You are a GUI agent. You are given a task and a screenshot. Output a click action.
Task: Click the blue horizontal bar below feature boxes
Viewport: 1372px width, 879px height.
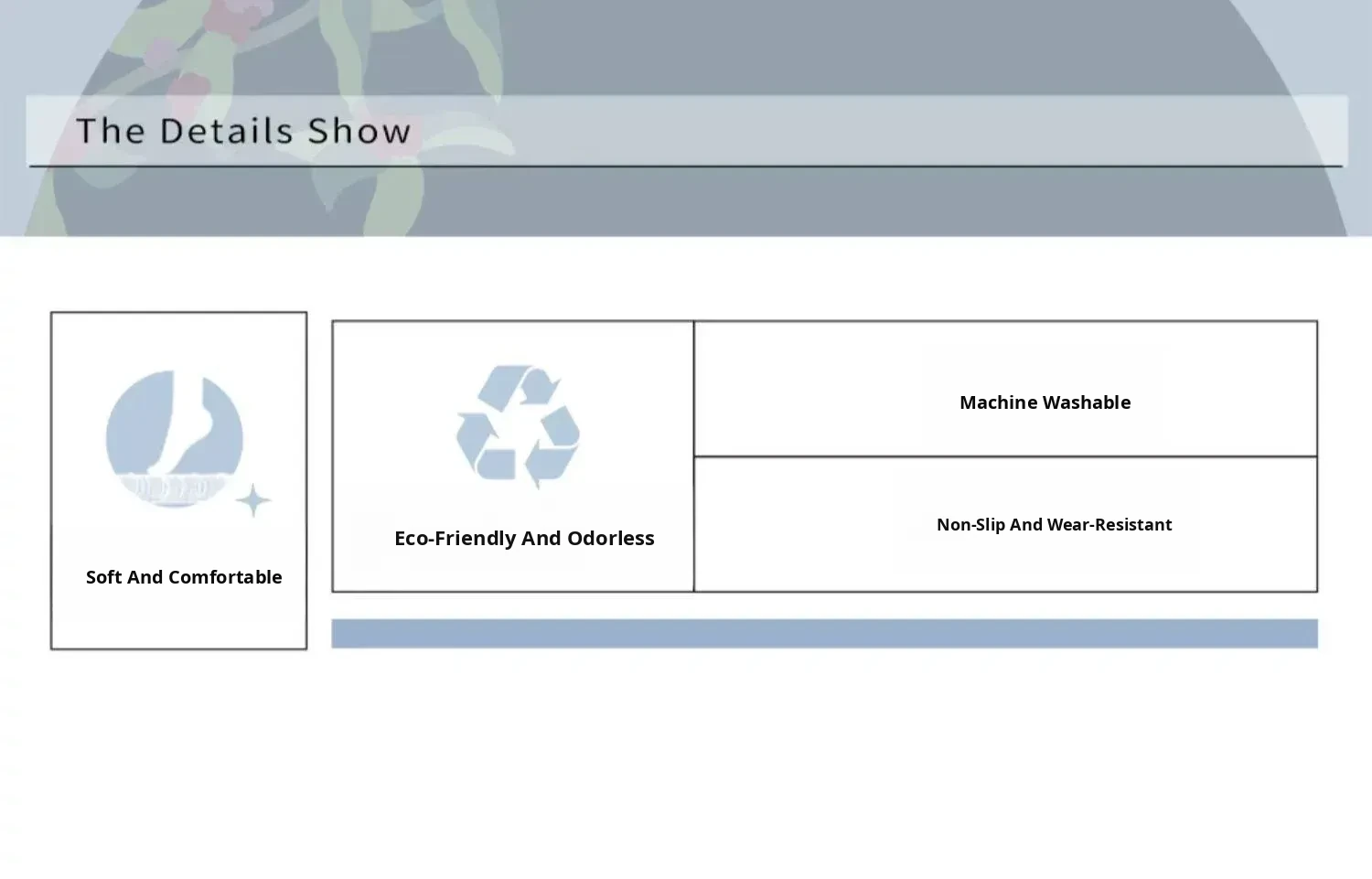tap(823, 633)
